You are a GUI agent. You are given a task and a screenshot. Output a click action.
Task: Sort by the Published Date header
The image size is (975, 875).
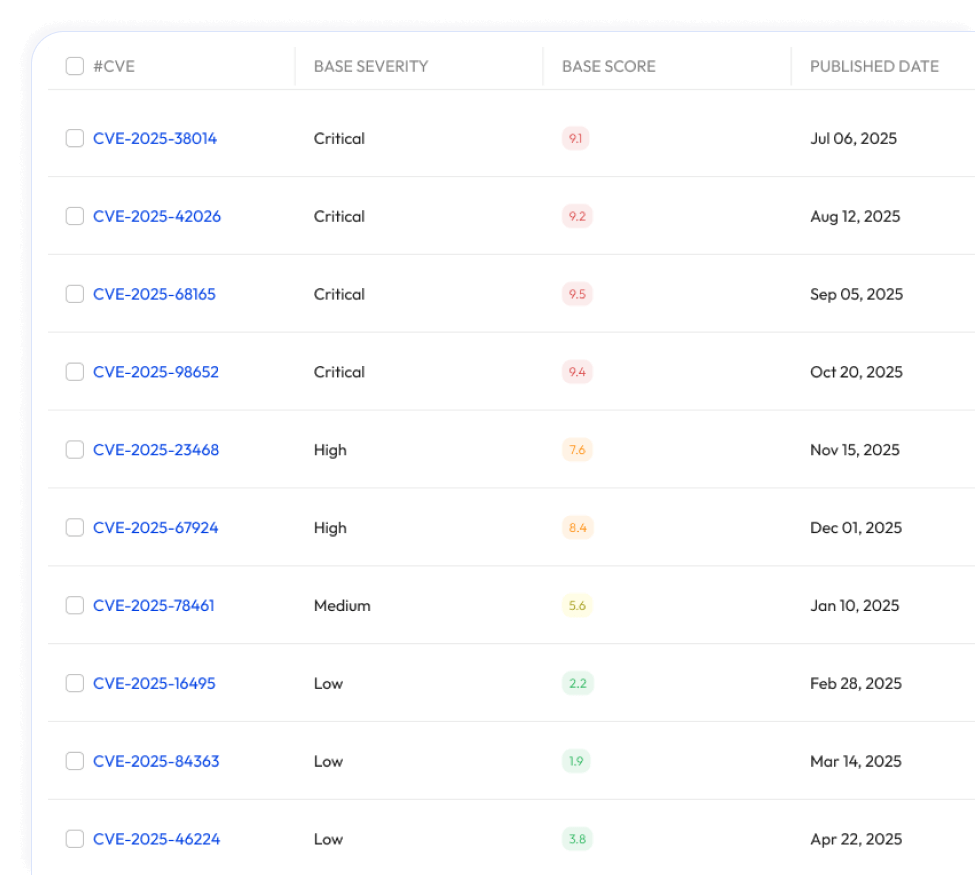874,66
